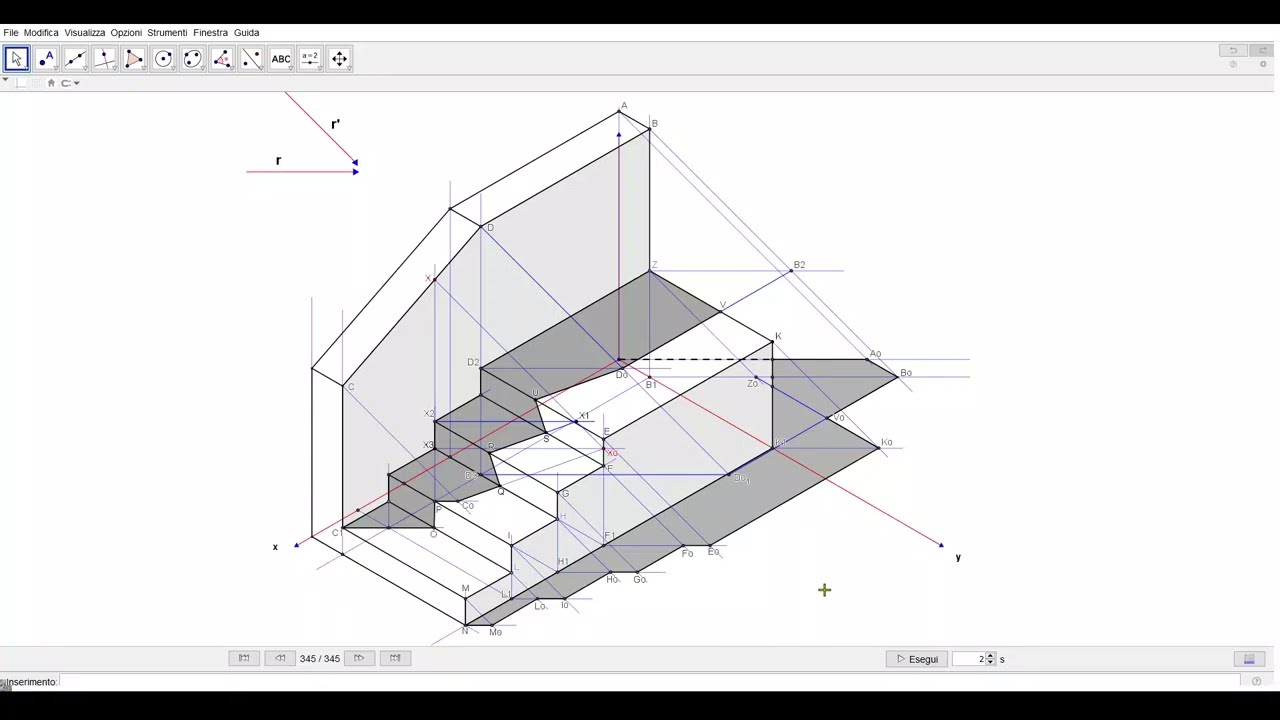Viewport: 1280px width, 720px height.
Task: Open the Modifica menu
Action: tap(41, 33)
